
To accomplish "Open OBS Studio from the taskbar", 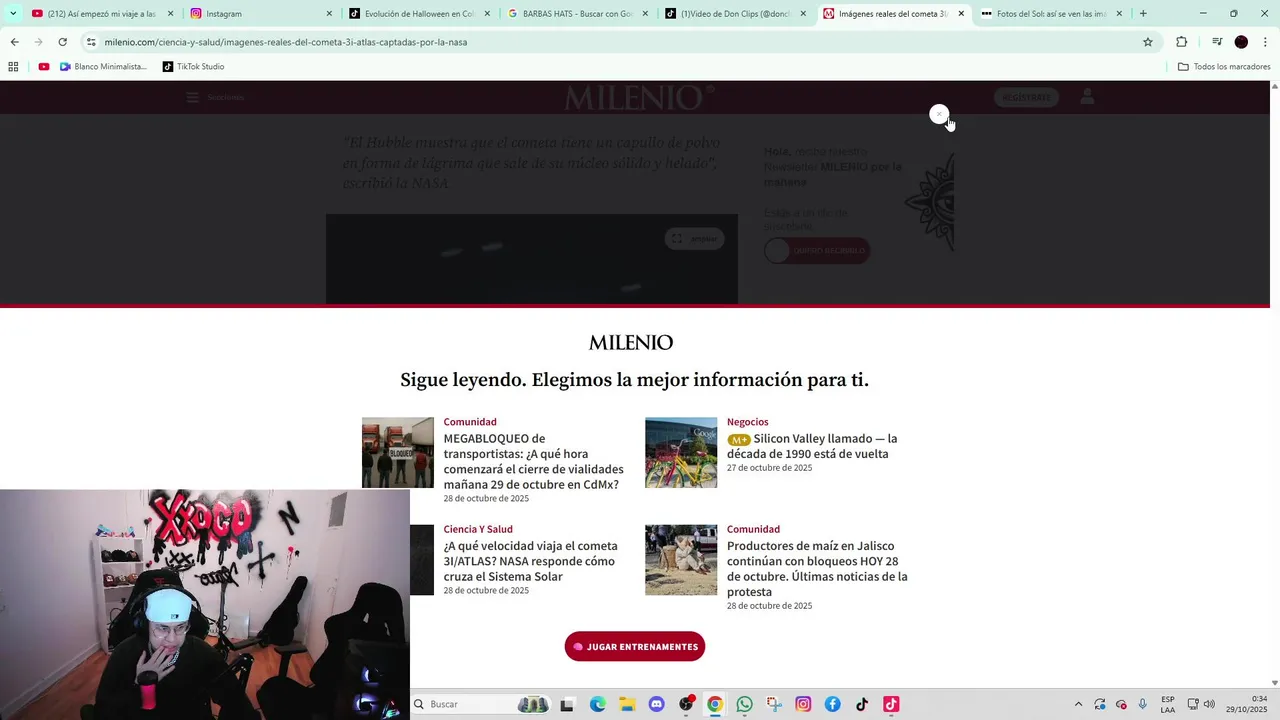I will click(686, 704).
